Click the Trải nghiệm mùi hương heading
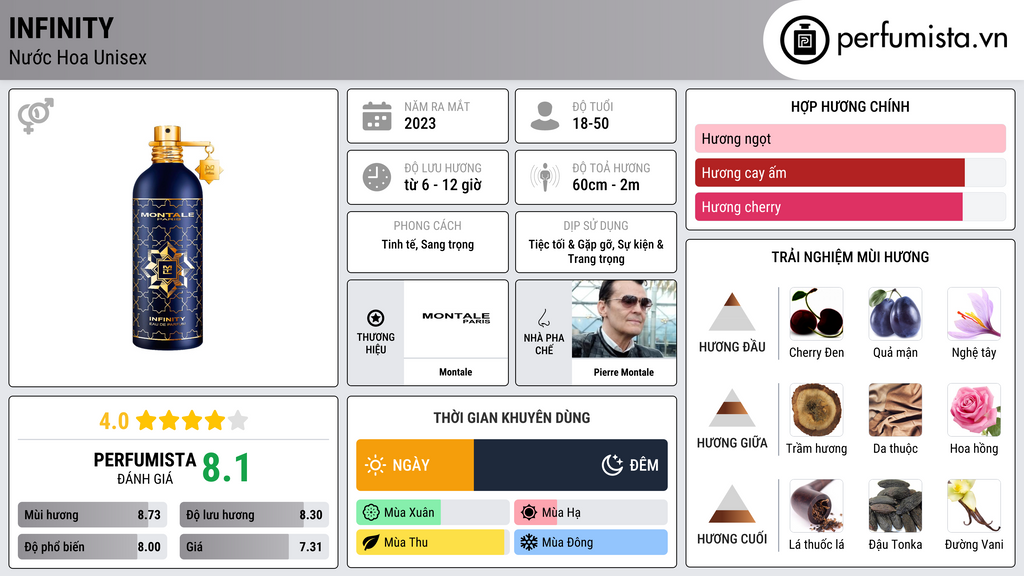The width and height of the screenshot is (1024, 576). click(850, 257)
